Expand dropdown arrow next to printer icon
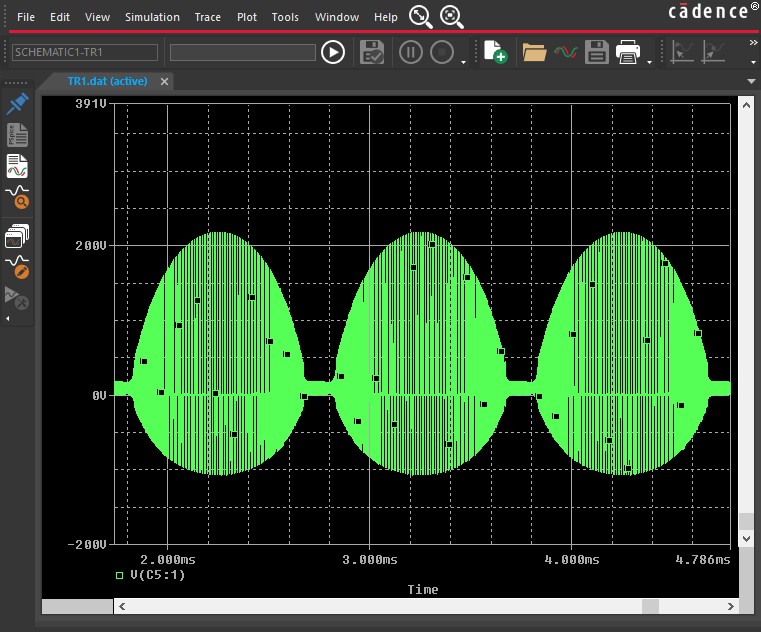The height and width of the screenshot is (632, 761). pyautogui.click(x=649, y=62)
